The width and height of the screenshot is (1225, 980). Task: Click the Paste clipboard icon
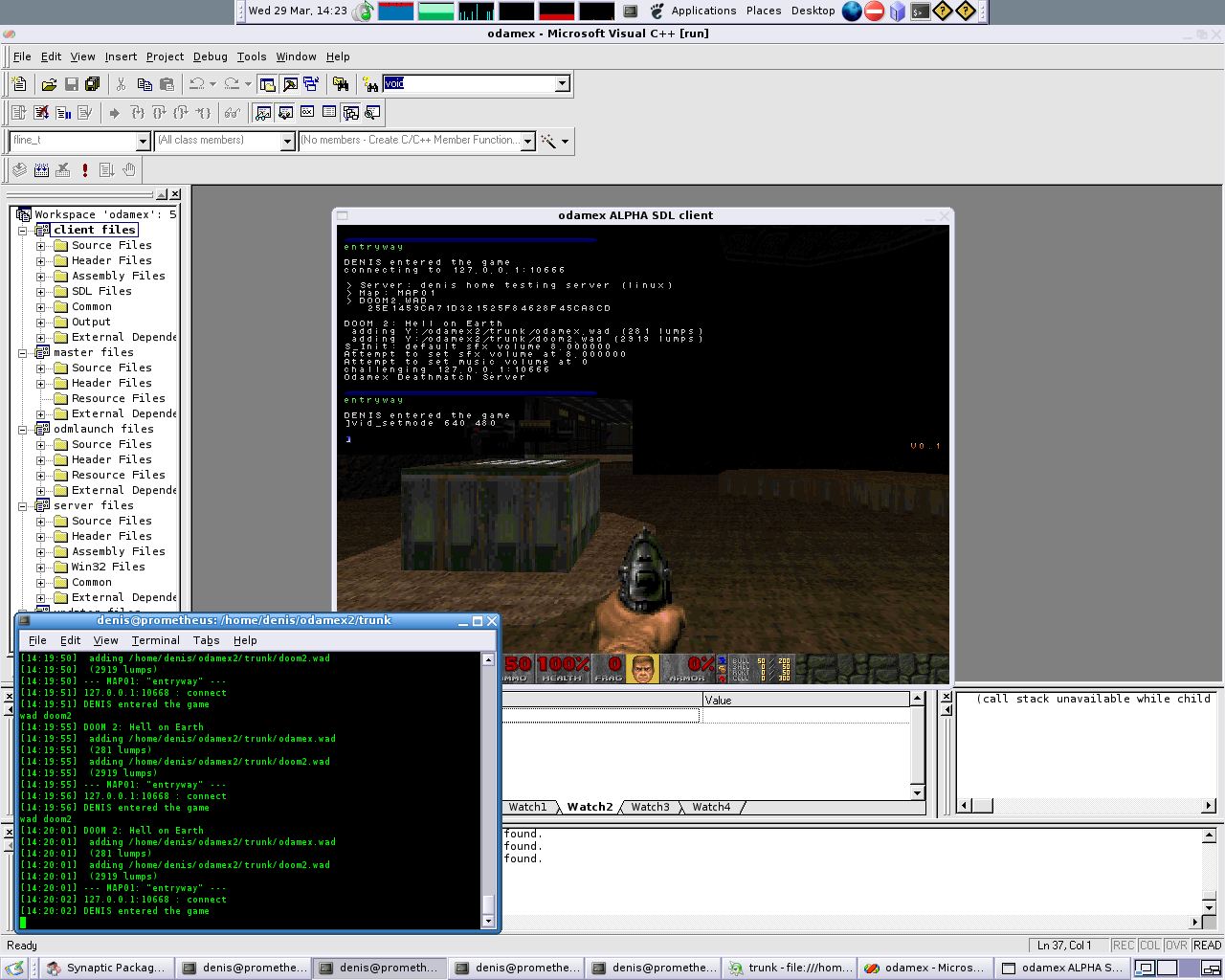point(167,84)
